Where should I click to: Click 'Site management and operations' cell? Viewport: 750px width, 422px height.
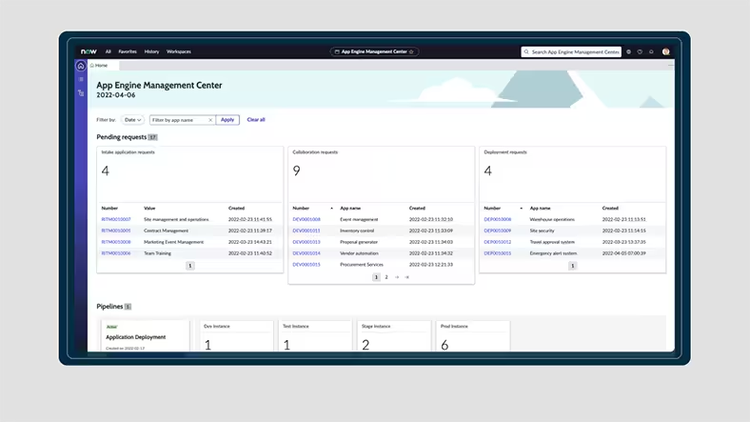click(x=176, y=220)
